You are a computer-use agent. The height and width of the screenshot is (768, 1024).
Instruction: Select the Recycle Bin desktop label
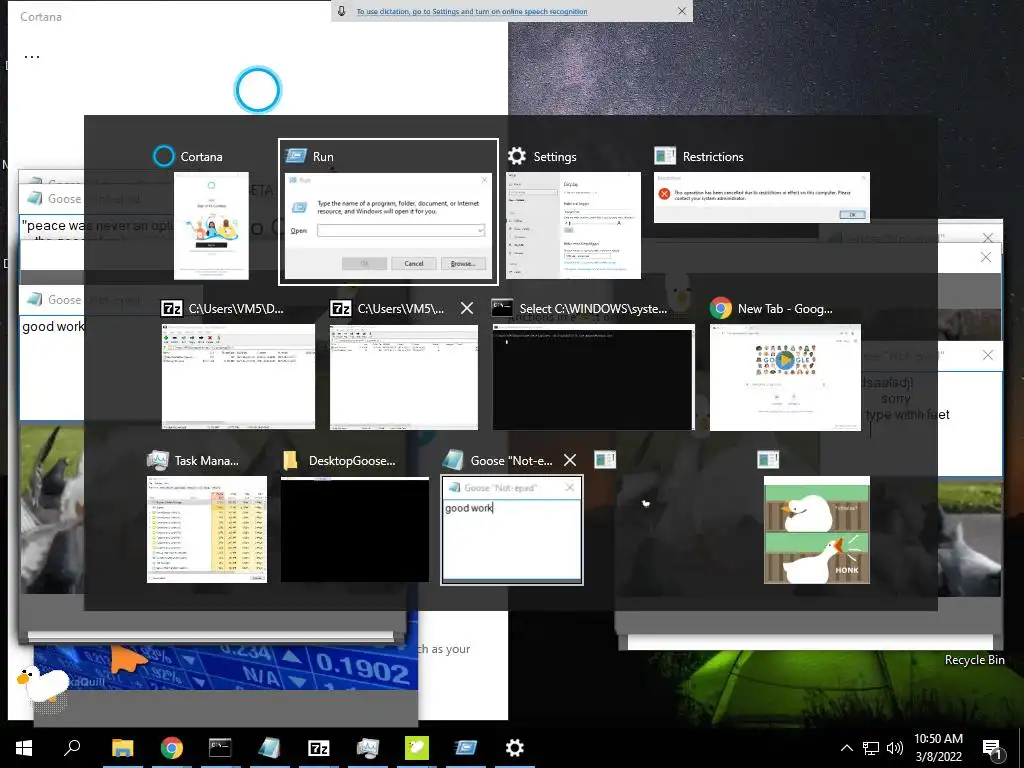(x=974, y=660)
